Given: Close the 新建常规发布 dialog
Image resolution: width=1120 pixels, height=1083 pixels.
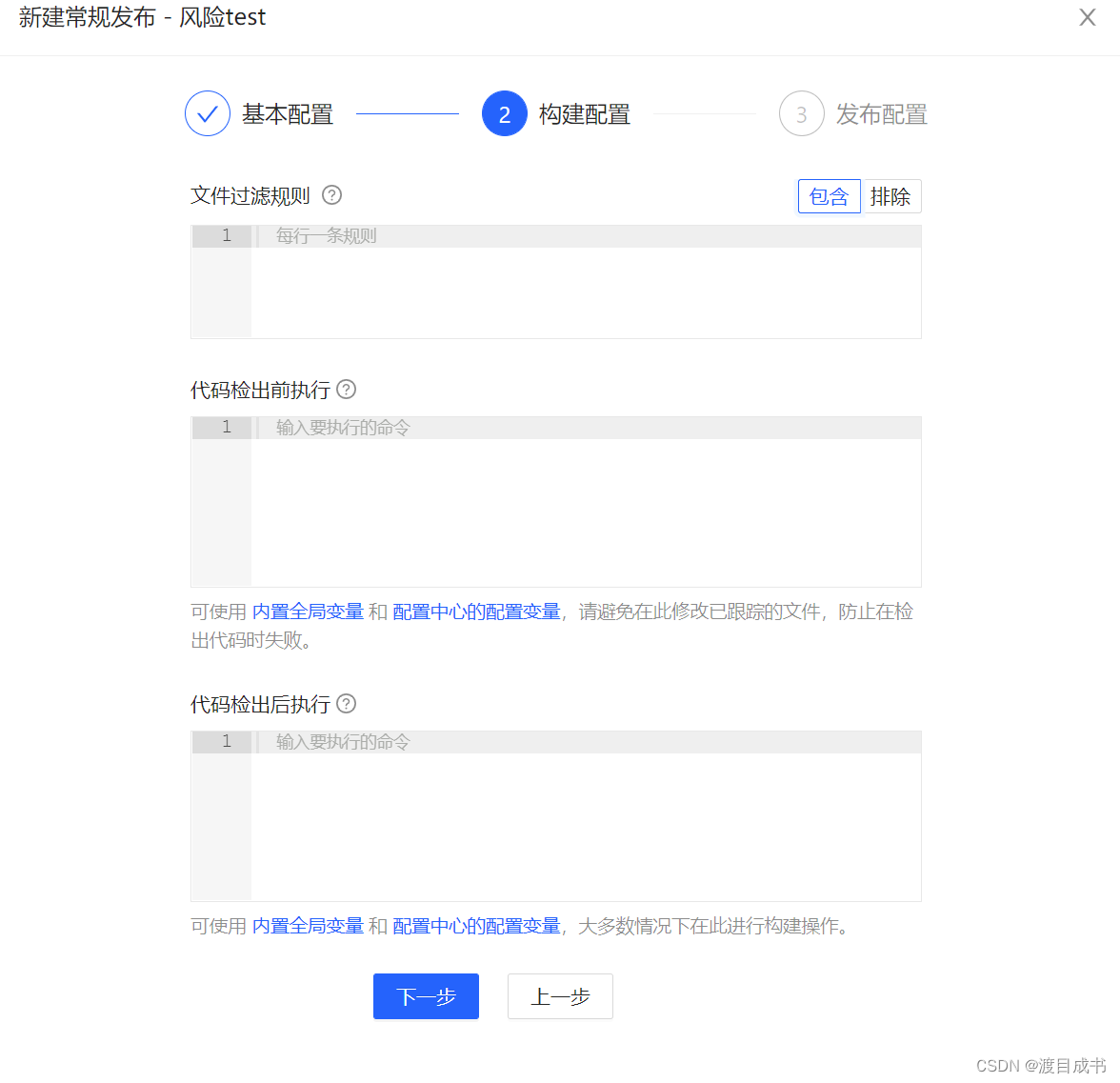Looking at the screenshot, I should (x=1087, y=17).
